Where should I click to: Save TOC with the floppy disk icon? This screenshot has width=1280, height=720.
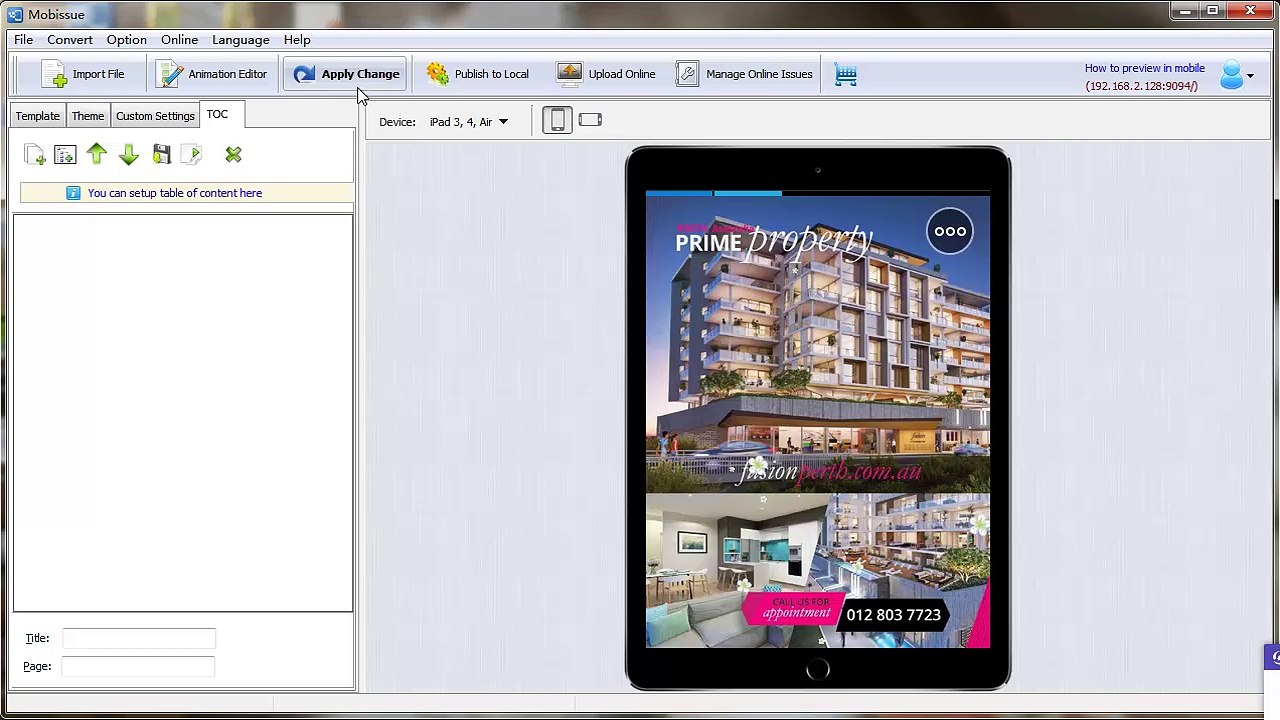[162, 154]
